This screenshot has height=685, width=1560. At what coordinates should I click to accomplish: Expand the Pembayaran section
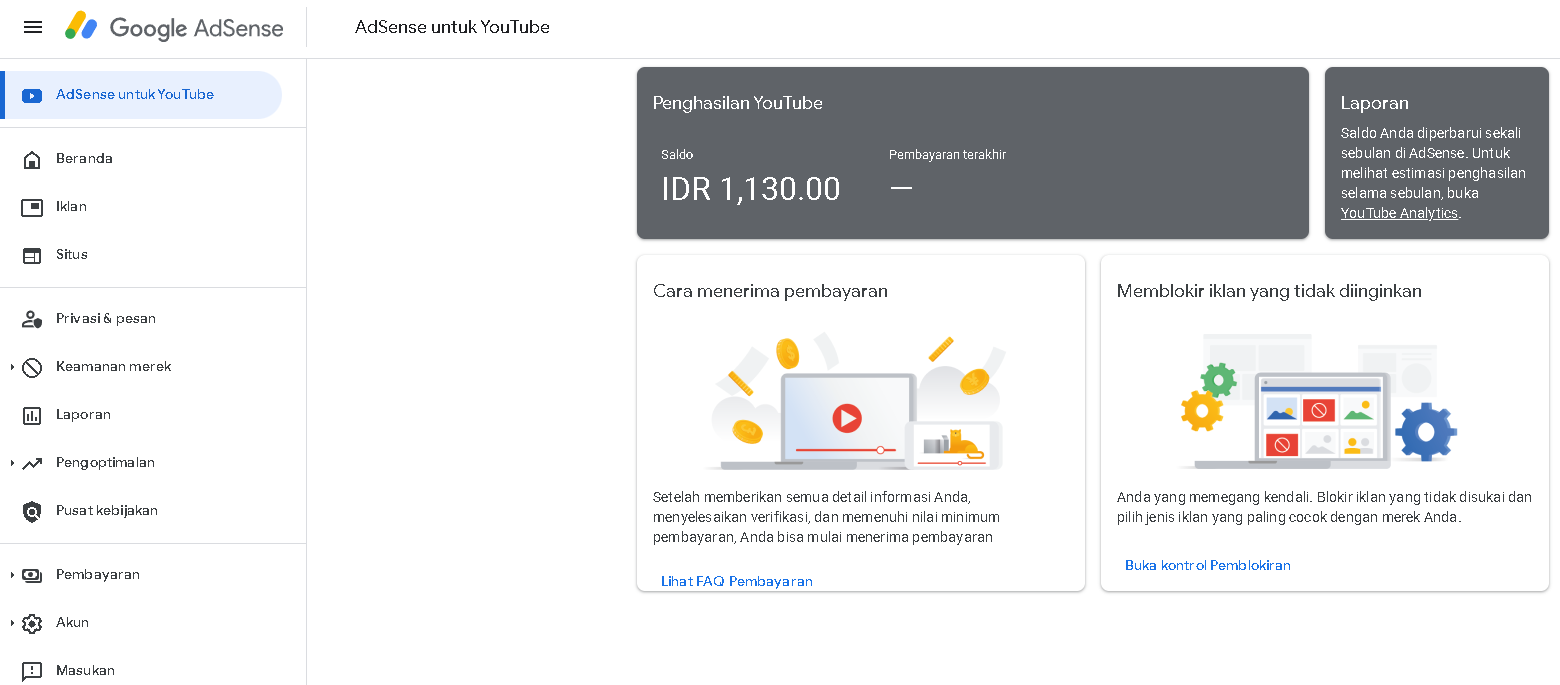10,574
